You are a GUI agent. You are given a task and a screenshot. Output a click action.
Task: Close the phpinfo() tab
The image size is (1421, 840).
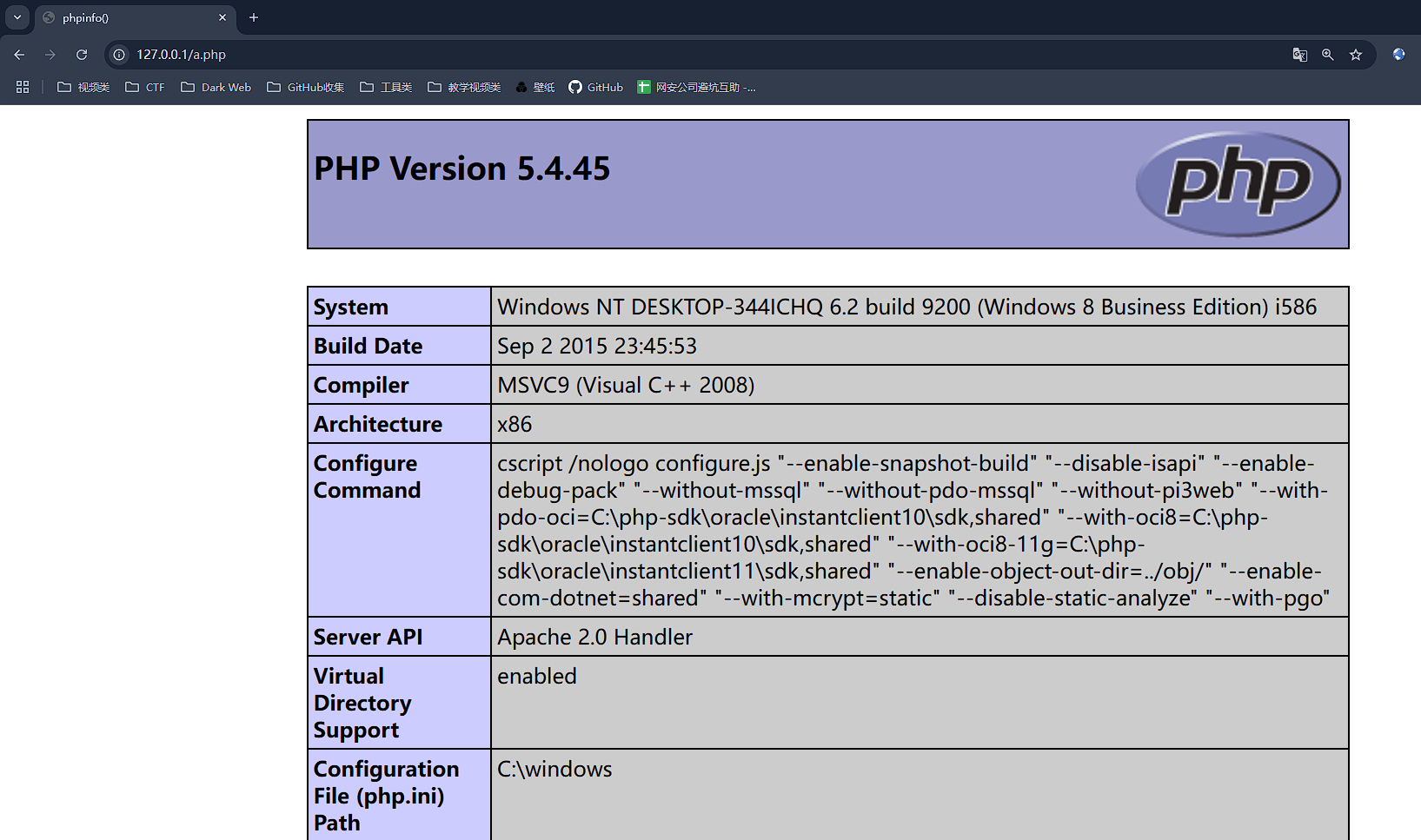(222, 17)
